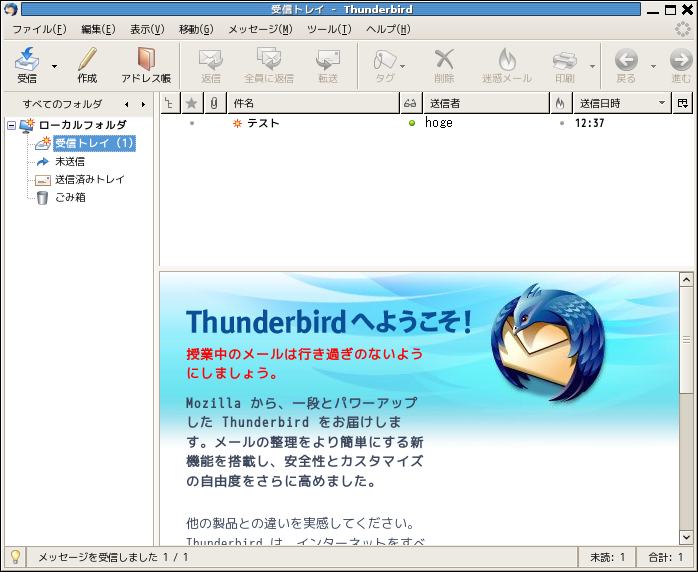Open the 印刷 dropdown arrow
The image size is (698, 572).
pos(592,66)
